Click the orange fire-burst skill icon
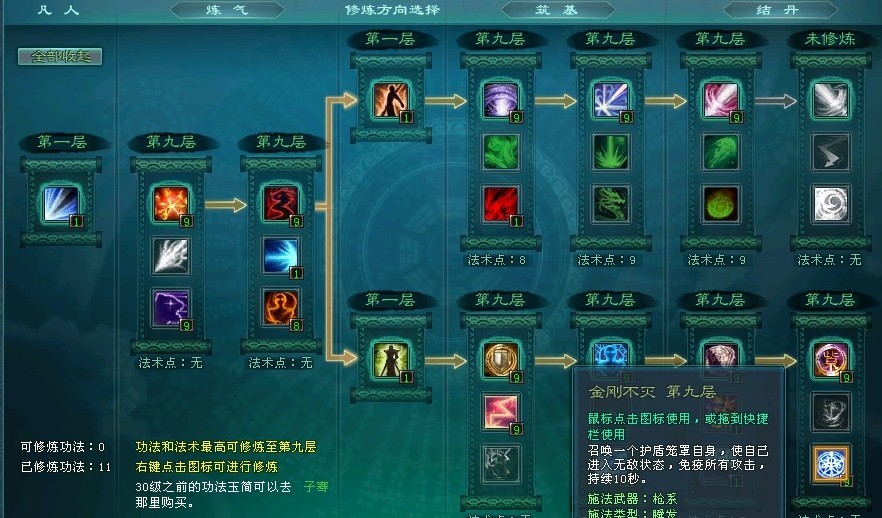The width and height of the screenshot is (882, 518). tap(171, 204)
